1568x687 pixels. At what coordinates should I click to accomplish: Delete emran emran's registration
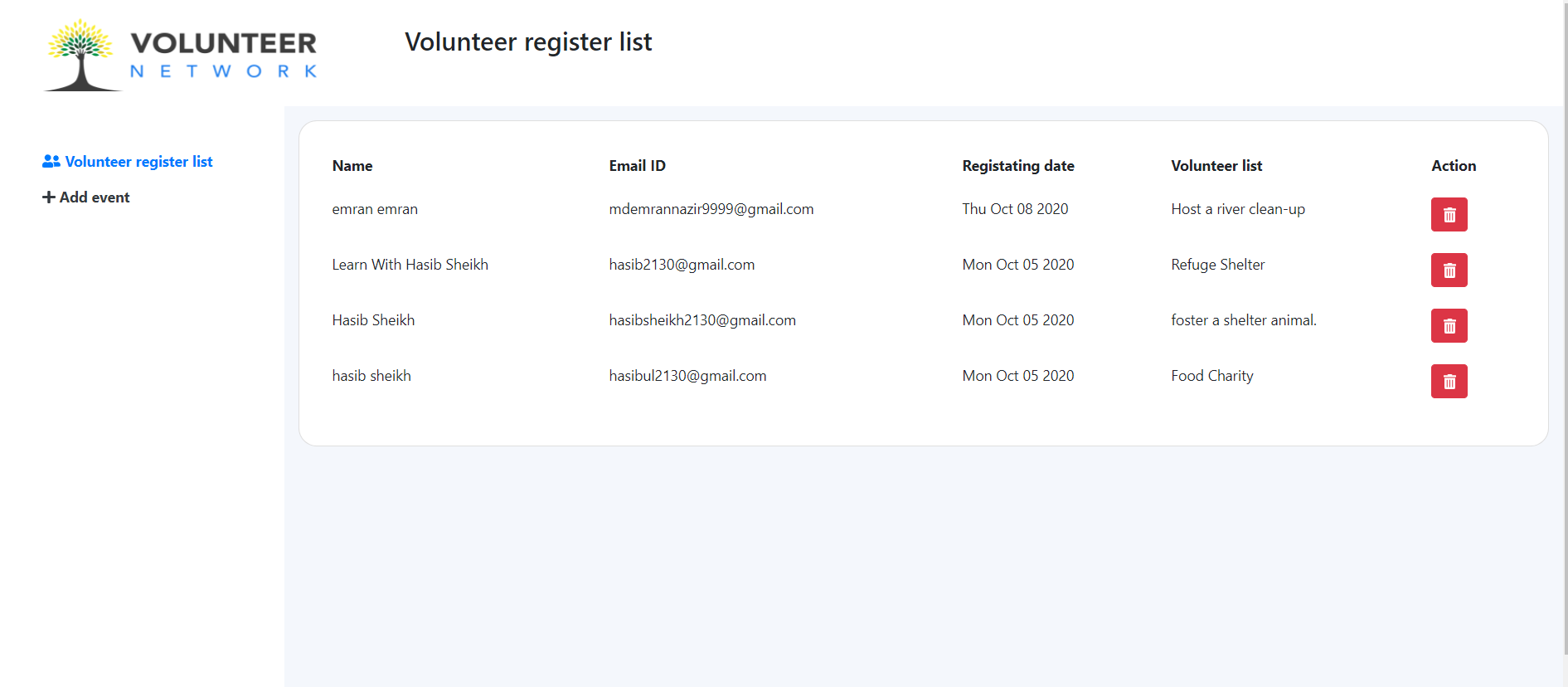(1449, 214)
